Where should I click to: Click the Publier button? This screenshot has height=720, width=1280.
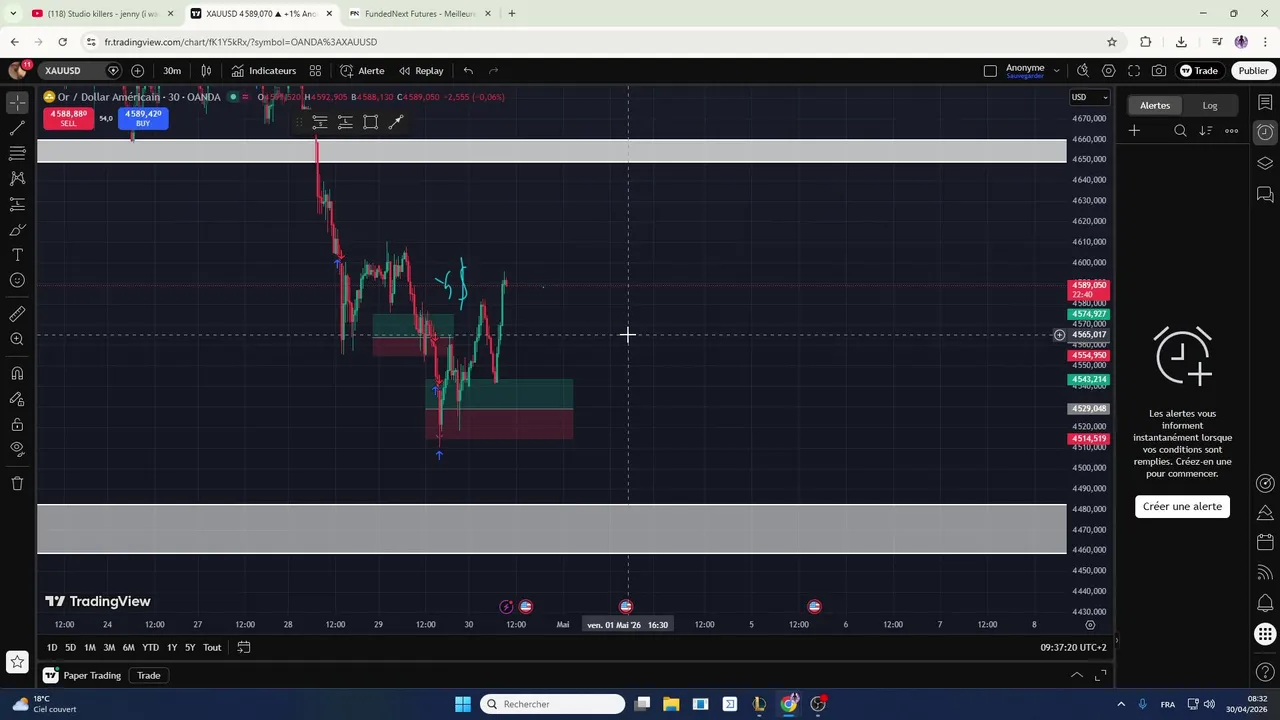(x=1253, y=71)
